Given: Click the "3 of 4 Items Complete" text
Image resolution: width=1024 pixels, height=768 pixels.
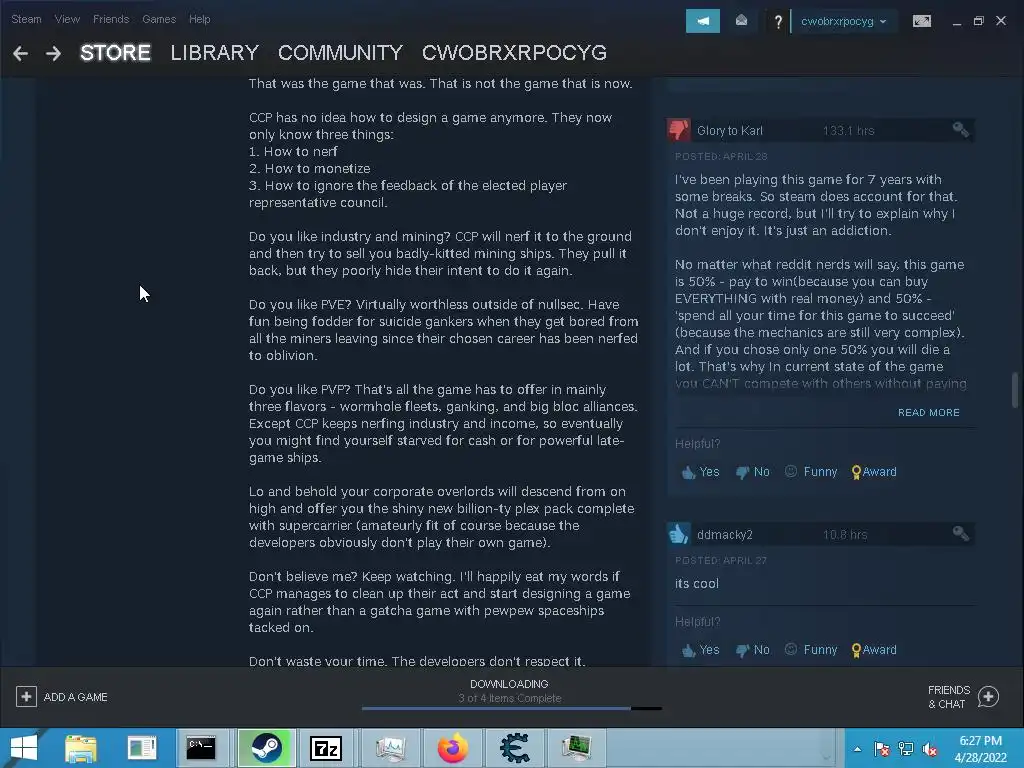Looking at the screenshot, I should [509, 698].
